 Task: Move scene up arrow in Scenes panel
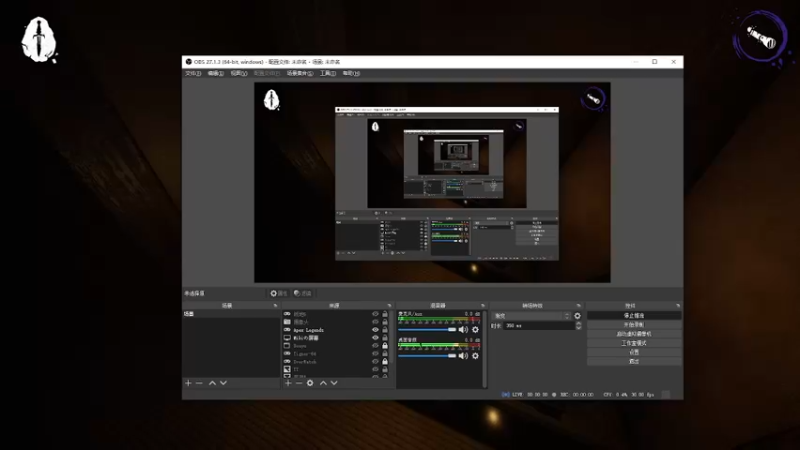click(x=212, y=383)
